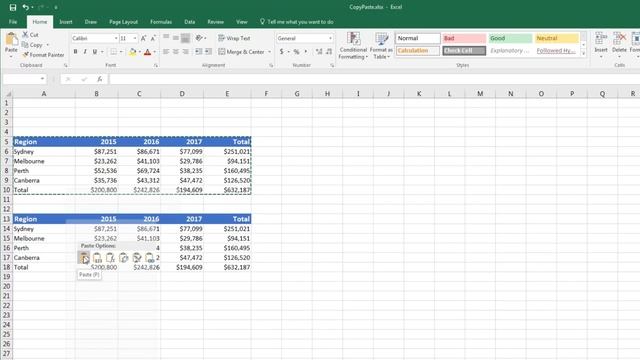Toggle Wrap Text

(x=234, y=38)
